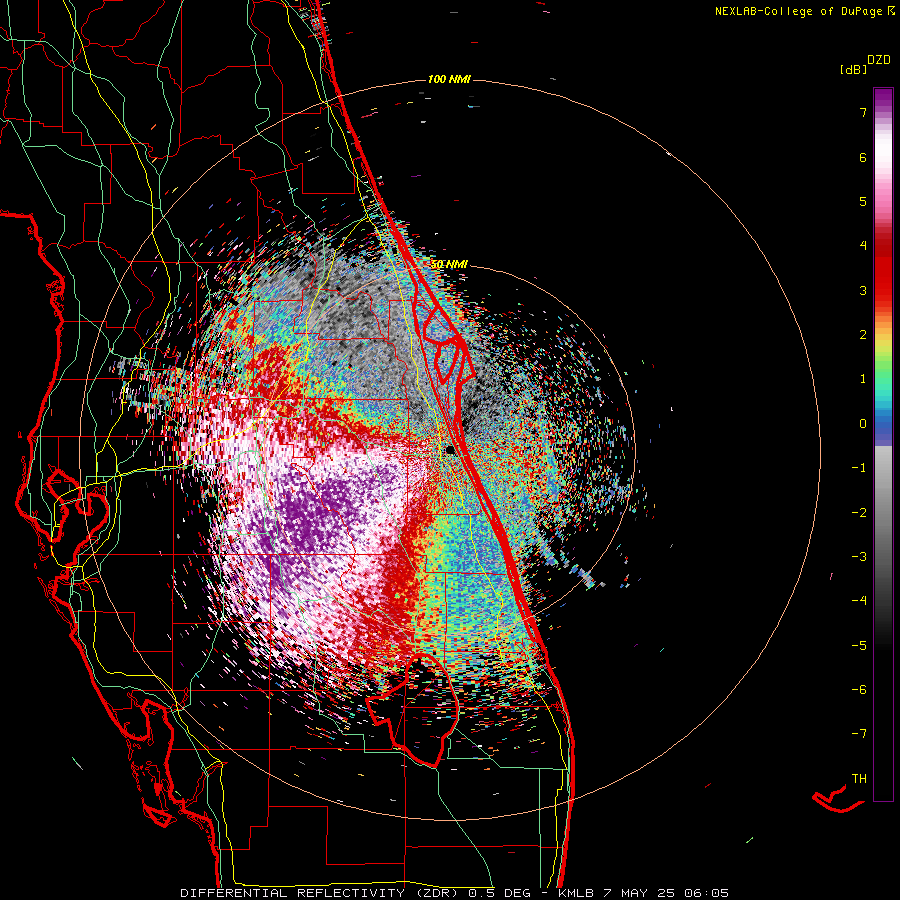Image resolution: width=900 pixels, height=900 pixels.
Task: Click the positive 3 value on the scale
Action: 863,290
